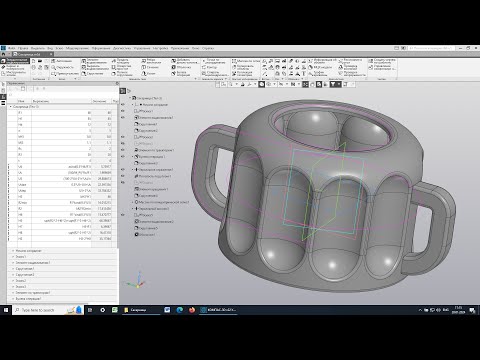Click the text T tool in ribbon
The image size is (480, 360).
[304, 74]
